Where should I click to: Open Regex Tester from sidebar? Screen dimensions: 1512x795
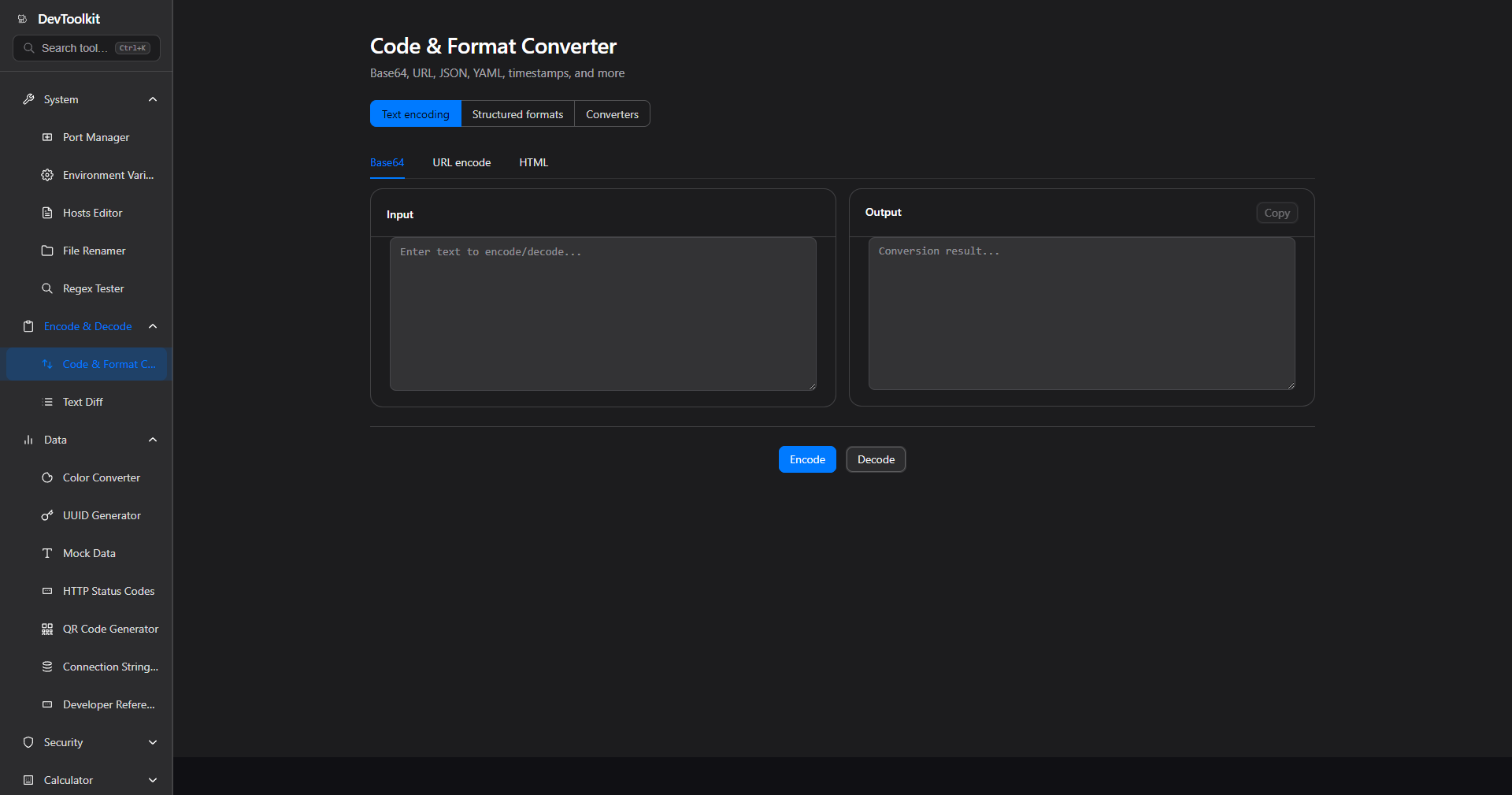click(x=87, y=288)
